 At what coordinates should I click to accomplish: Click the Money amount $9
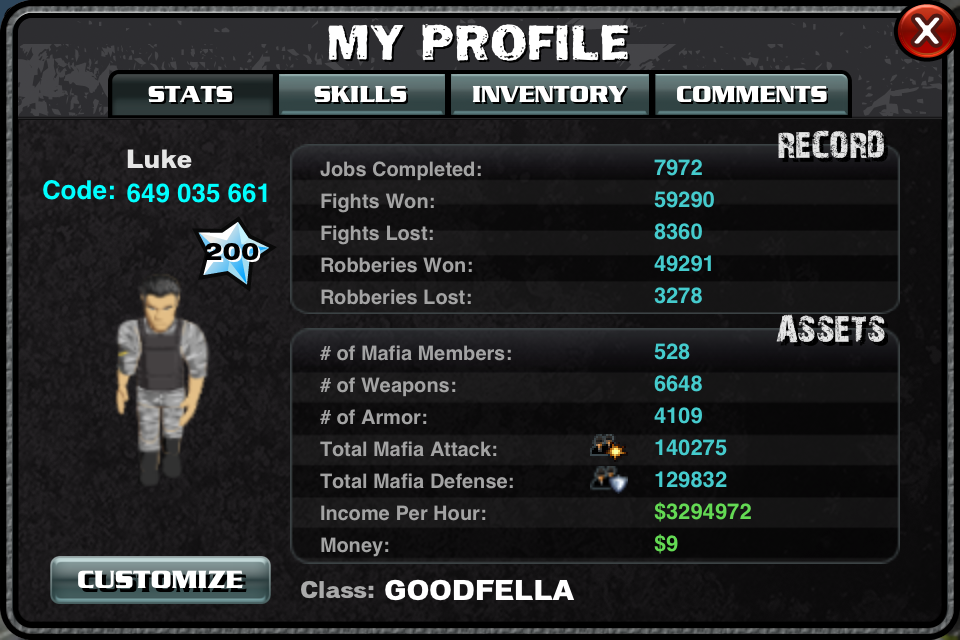tap(666, 544)
